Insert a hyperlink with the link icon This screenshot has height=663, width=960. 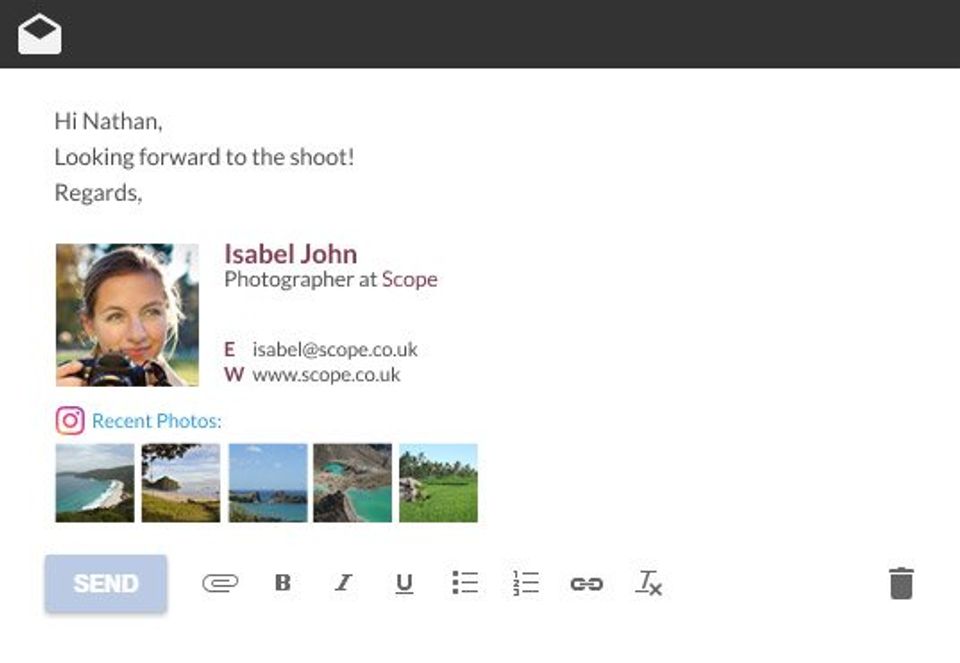pos(587,584)
